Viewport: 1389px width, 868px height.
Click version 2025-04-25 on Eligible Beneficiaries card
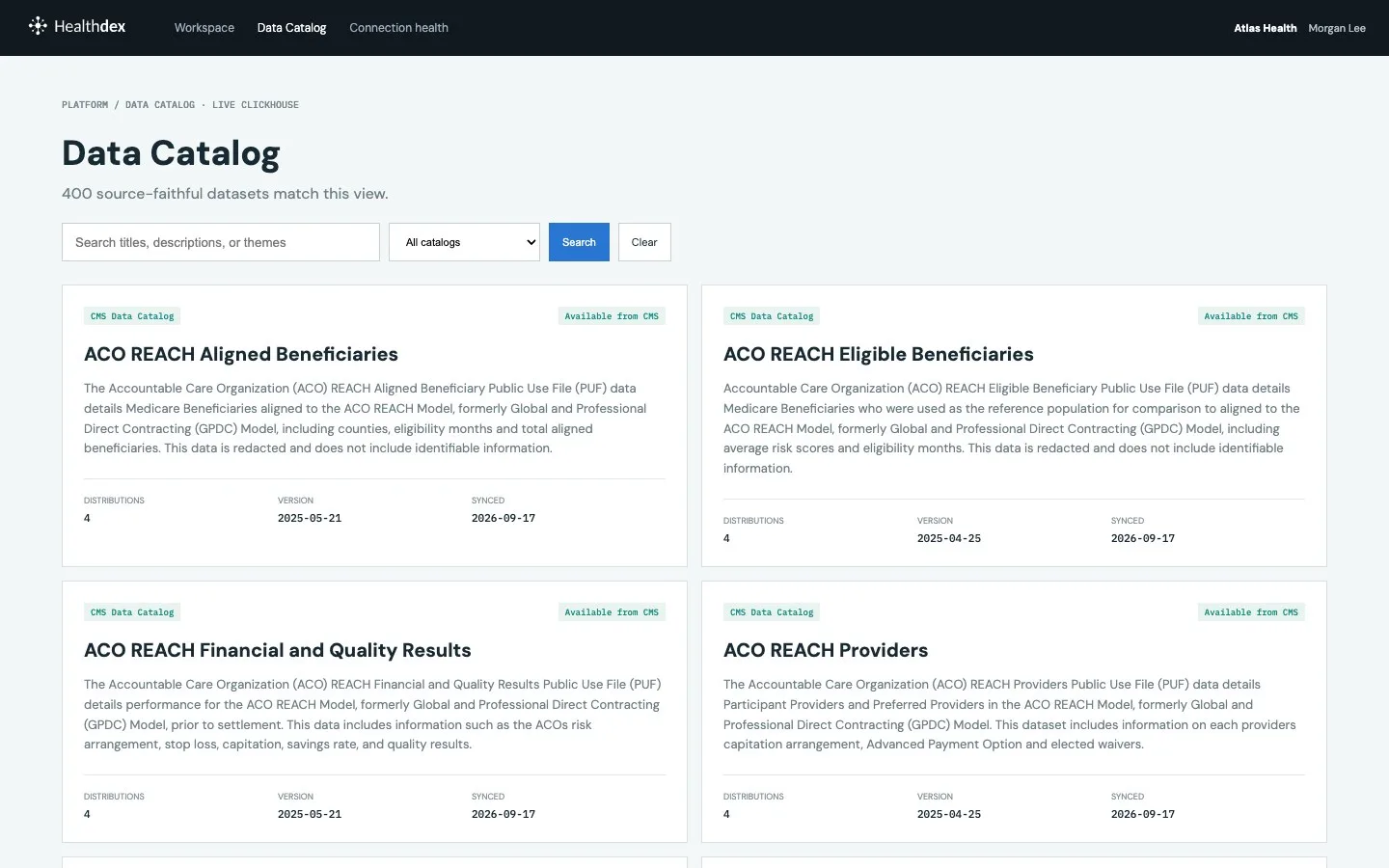tap(949, 538)
